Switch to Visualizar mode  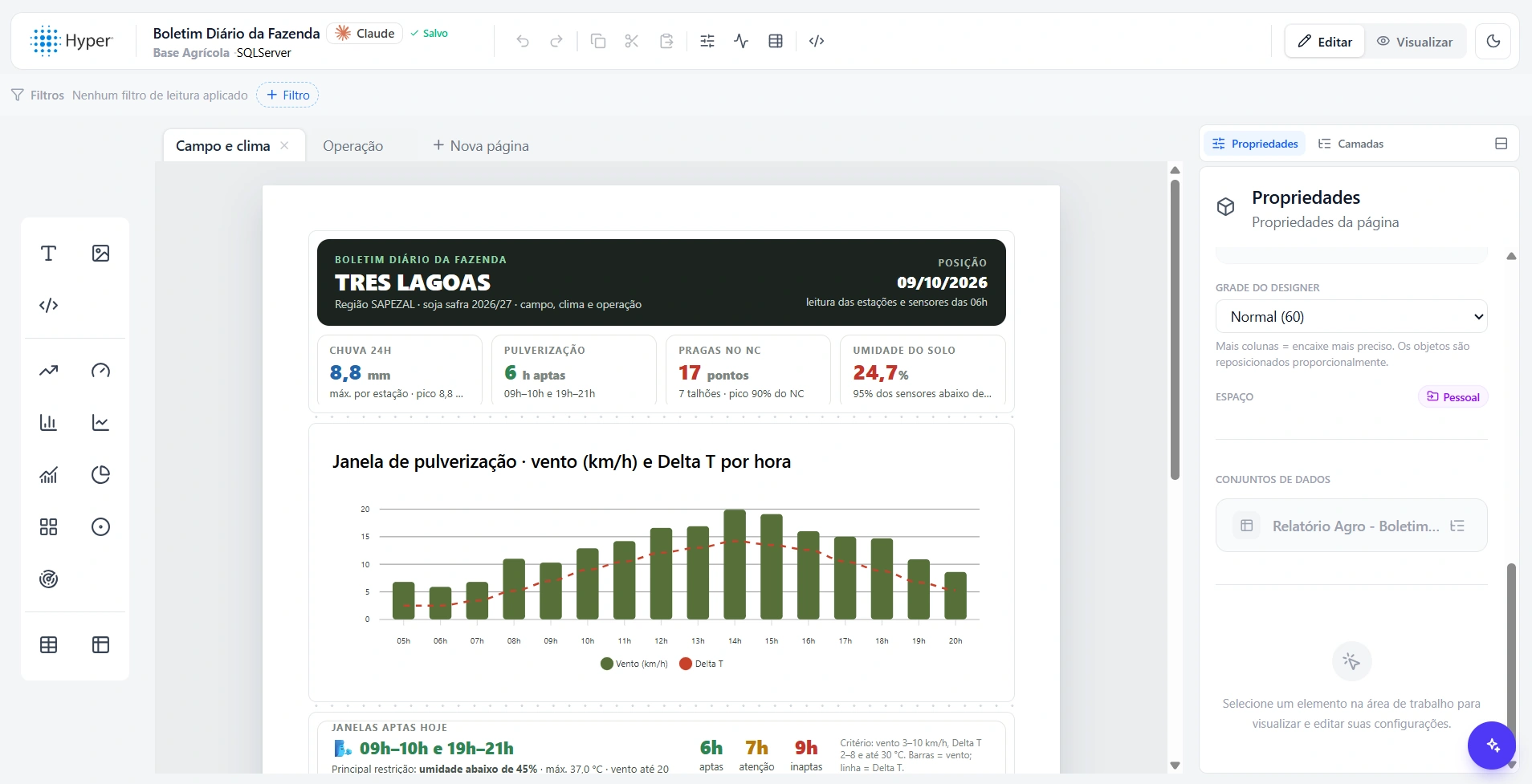[x=1415, y=42]
